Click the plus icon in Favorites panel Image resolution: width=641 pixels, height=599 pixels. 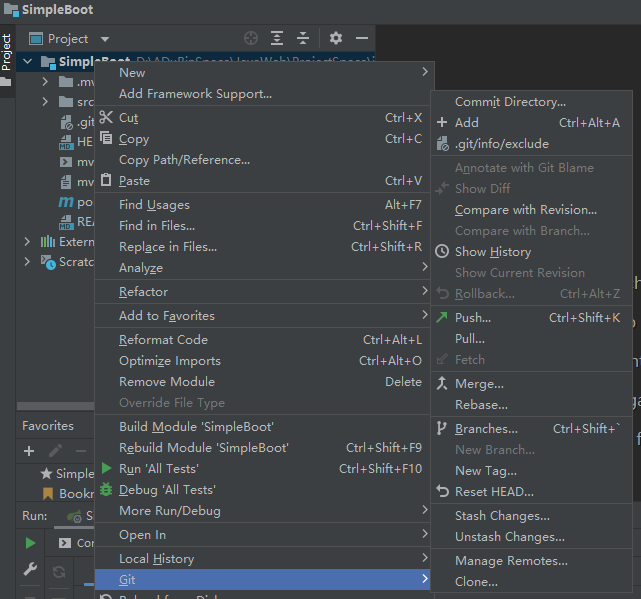(29, 451)
